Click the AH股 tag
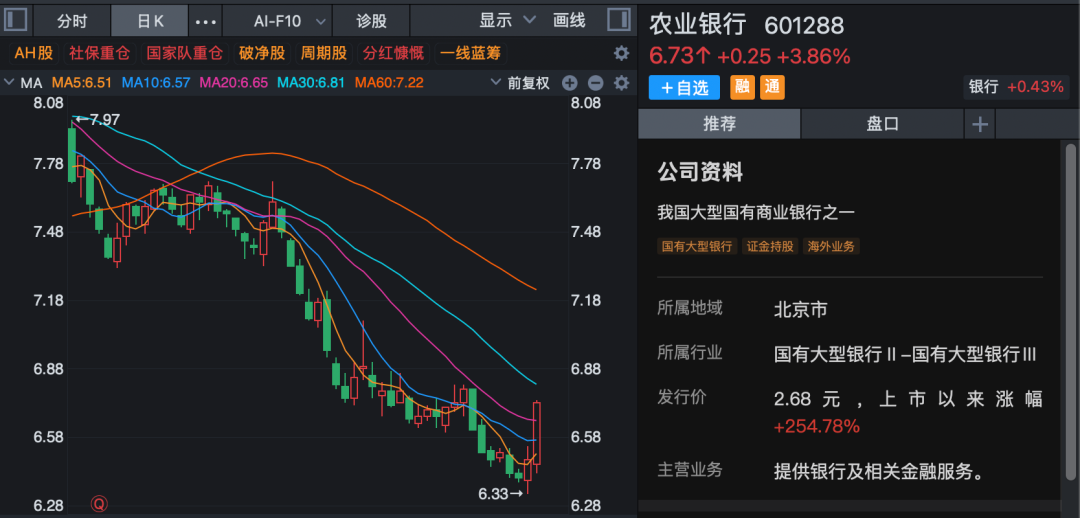This screenshot has height=518, width=1080. pyautogui.click(x=34, y=53)
